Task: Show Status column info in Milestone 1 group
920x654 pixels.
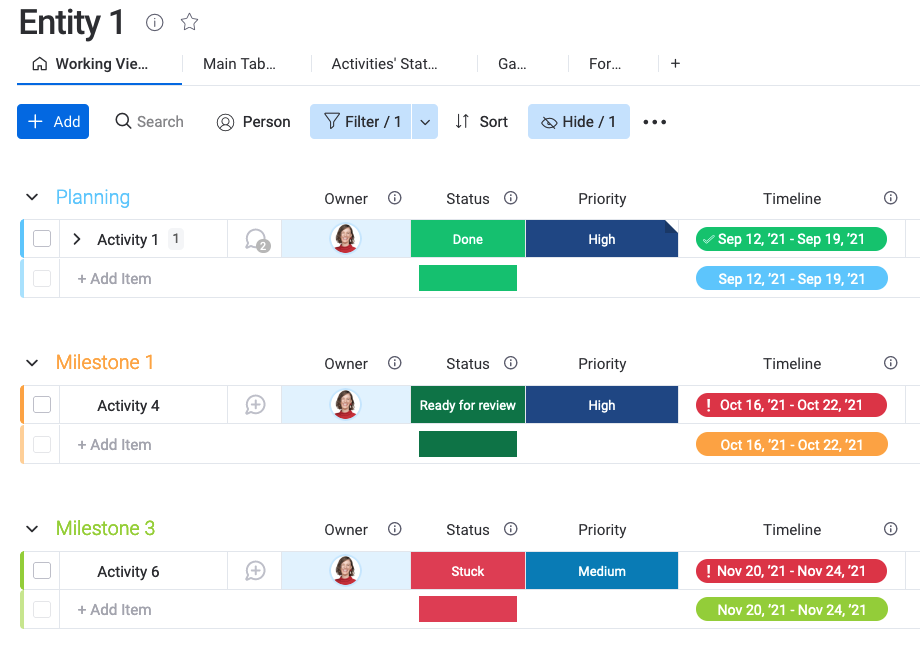Action: (511, 363)
